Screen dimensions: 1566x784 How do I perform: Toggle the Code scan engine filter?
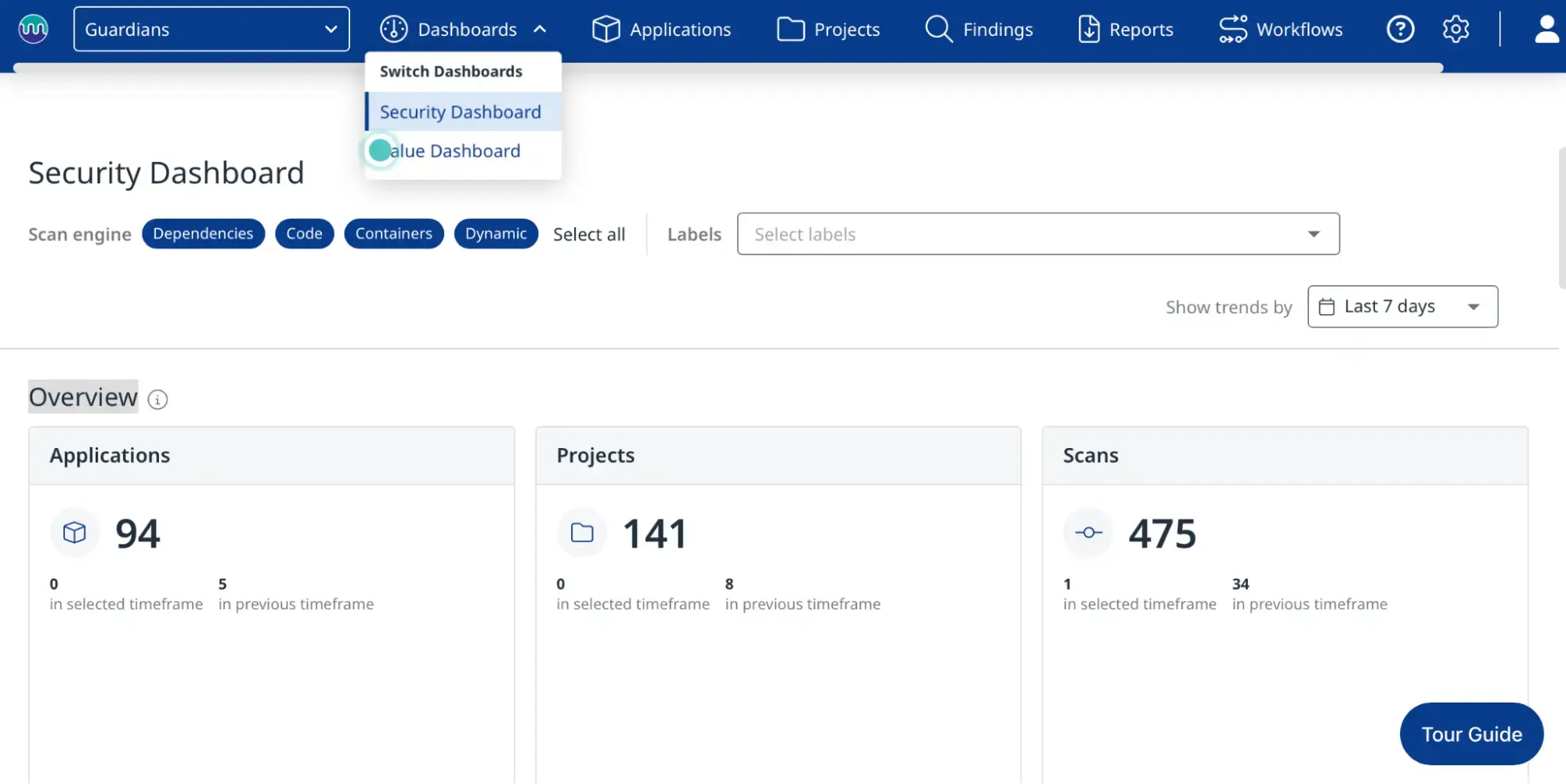(x=304, y=233)
